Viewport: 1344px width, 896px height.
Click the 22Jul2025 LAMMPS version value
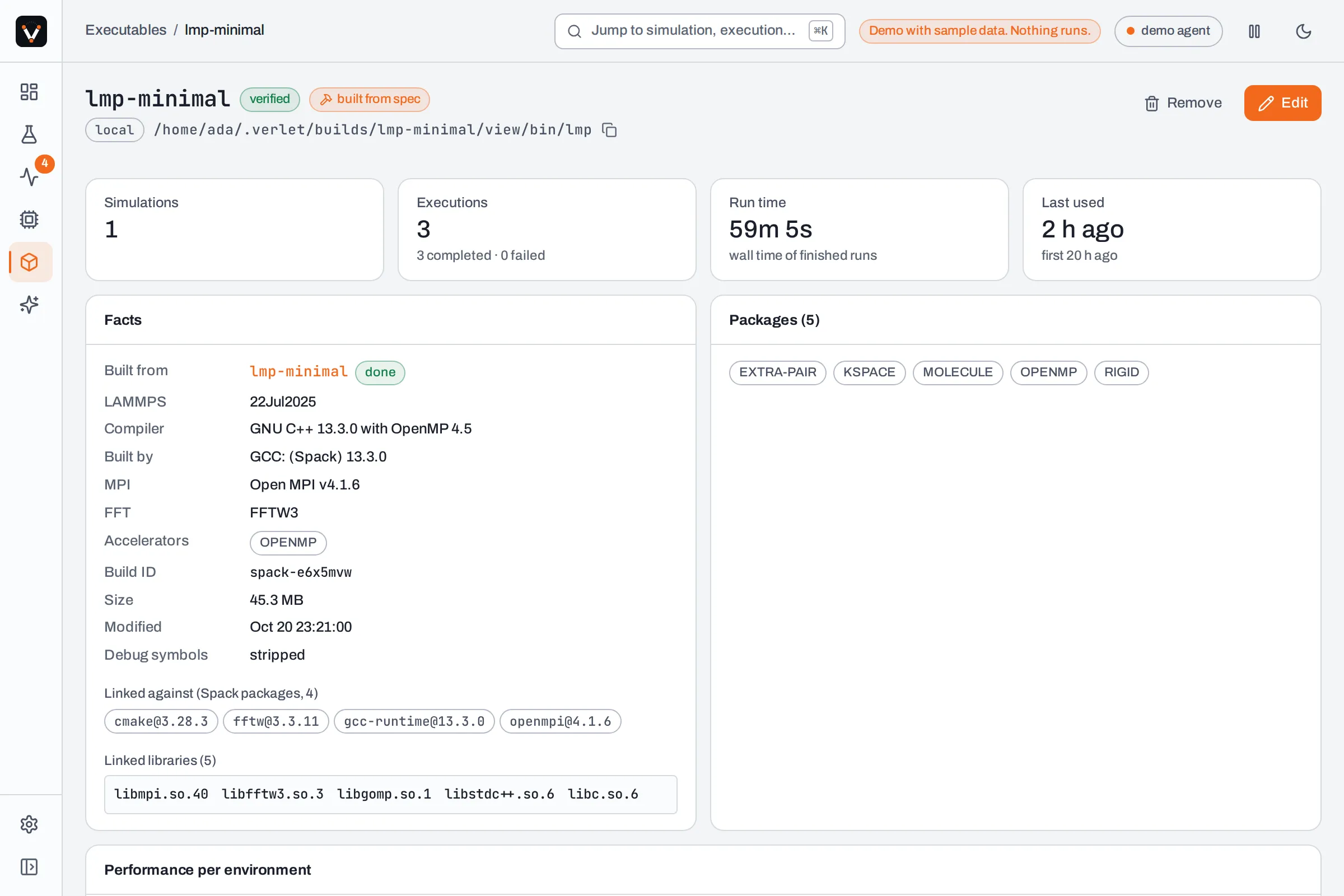coord(283,402)
